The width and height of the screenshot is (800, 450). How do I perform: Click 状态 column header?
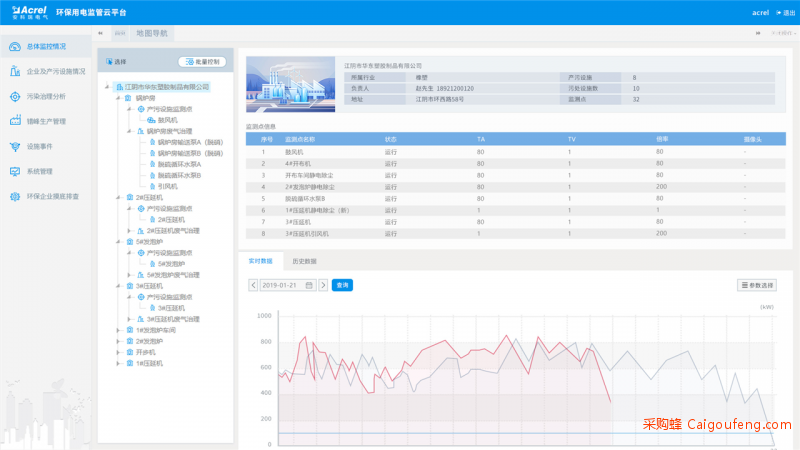(x=391, y=139)
